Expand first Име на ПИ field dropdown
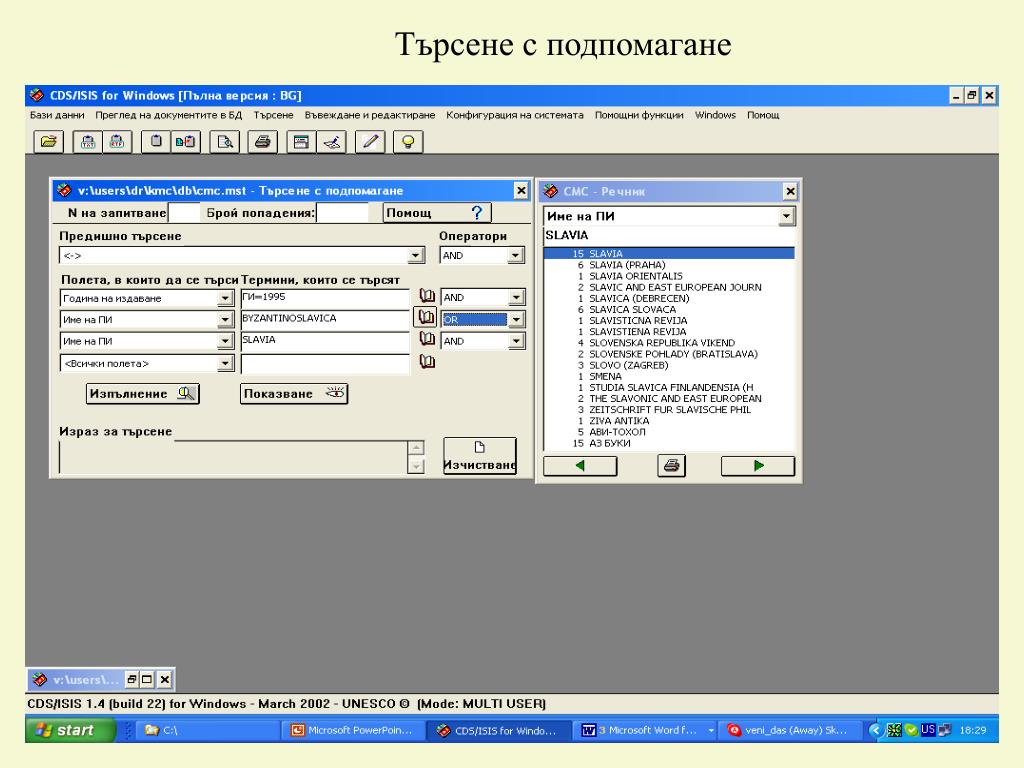This screenshot has width=1024, height=768. click(225, 319)
